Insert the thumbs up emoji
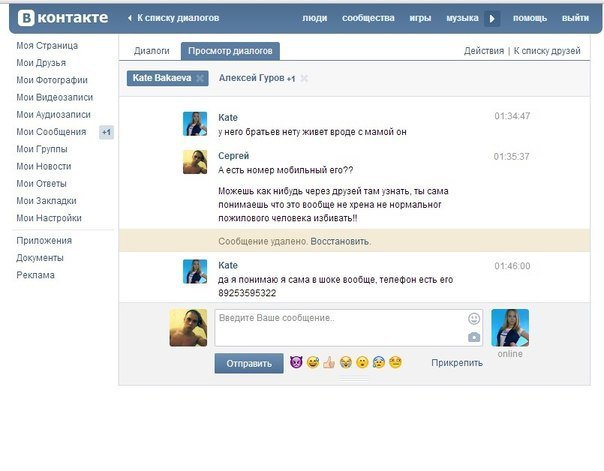The height and width of the screenshot is (471, 604). (329, 362)
